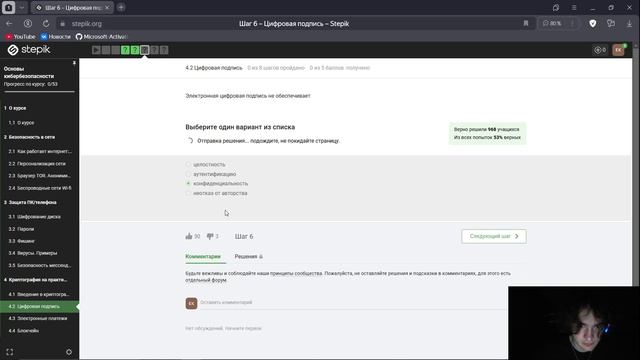Open the seventh step in step bar

coord(154,50)
